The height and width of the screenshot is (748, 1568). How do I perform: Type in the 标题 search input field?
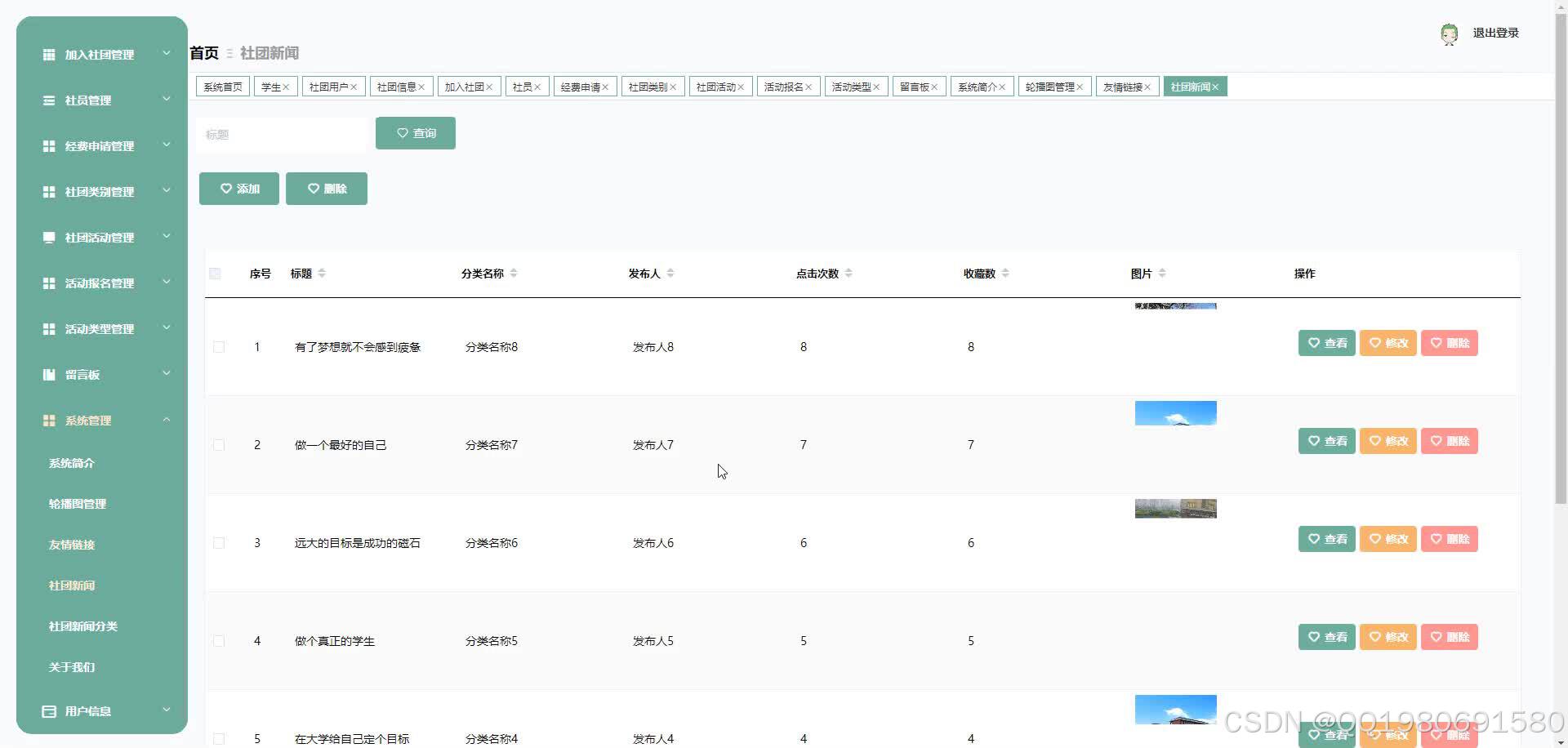[x=281, y=134]
